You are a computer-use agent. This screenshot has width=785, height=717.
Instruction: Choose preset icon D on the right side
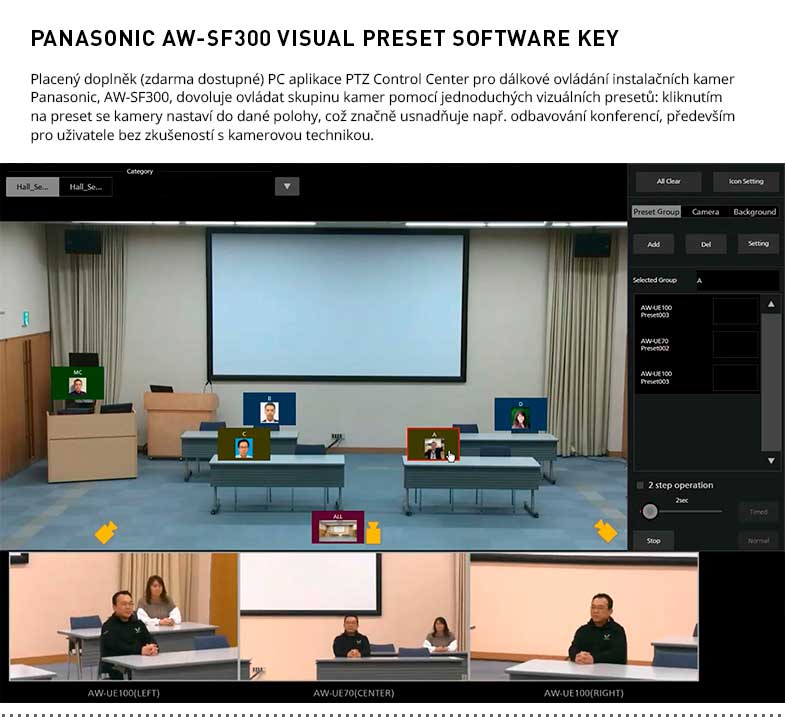point(520,415)
